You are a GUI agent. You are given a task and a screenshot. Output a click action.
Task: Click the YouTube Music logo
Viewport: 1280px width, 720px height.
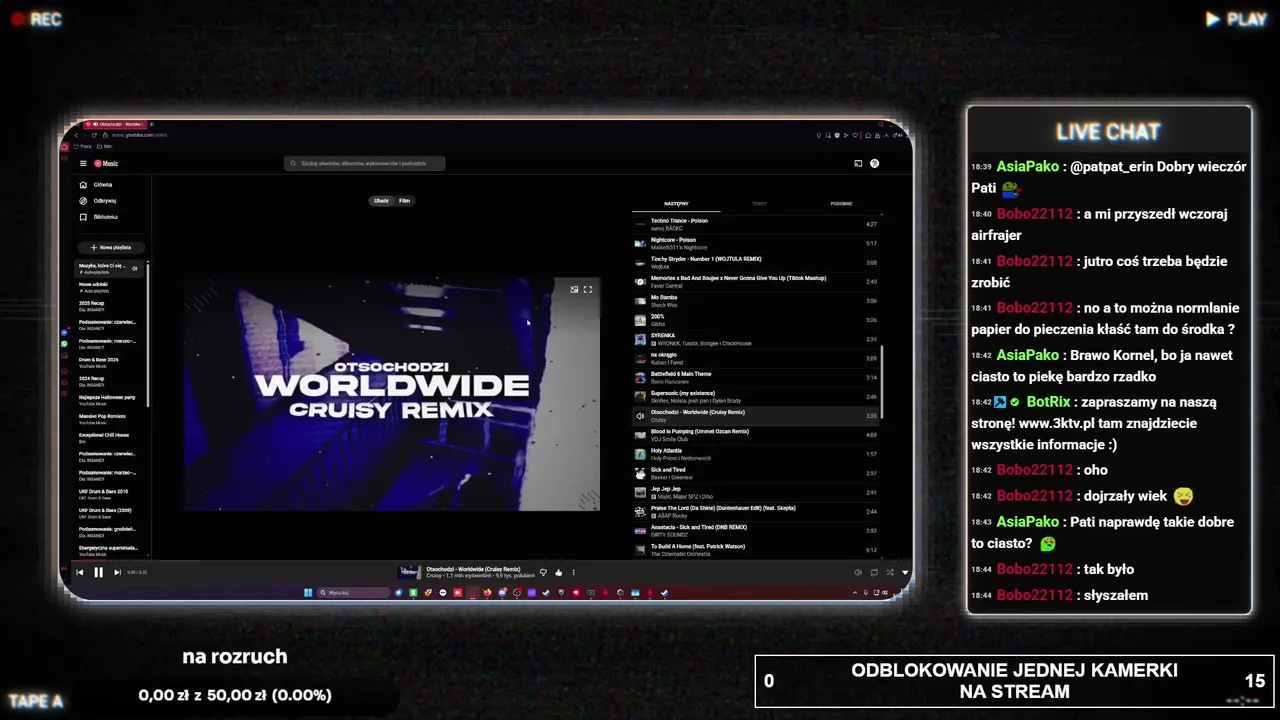[x=106, y=163]
